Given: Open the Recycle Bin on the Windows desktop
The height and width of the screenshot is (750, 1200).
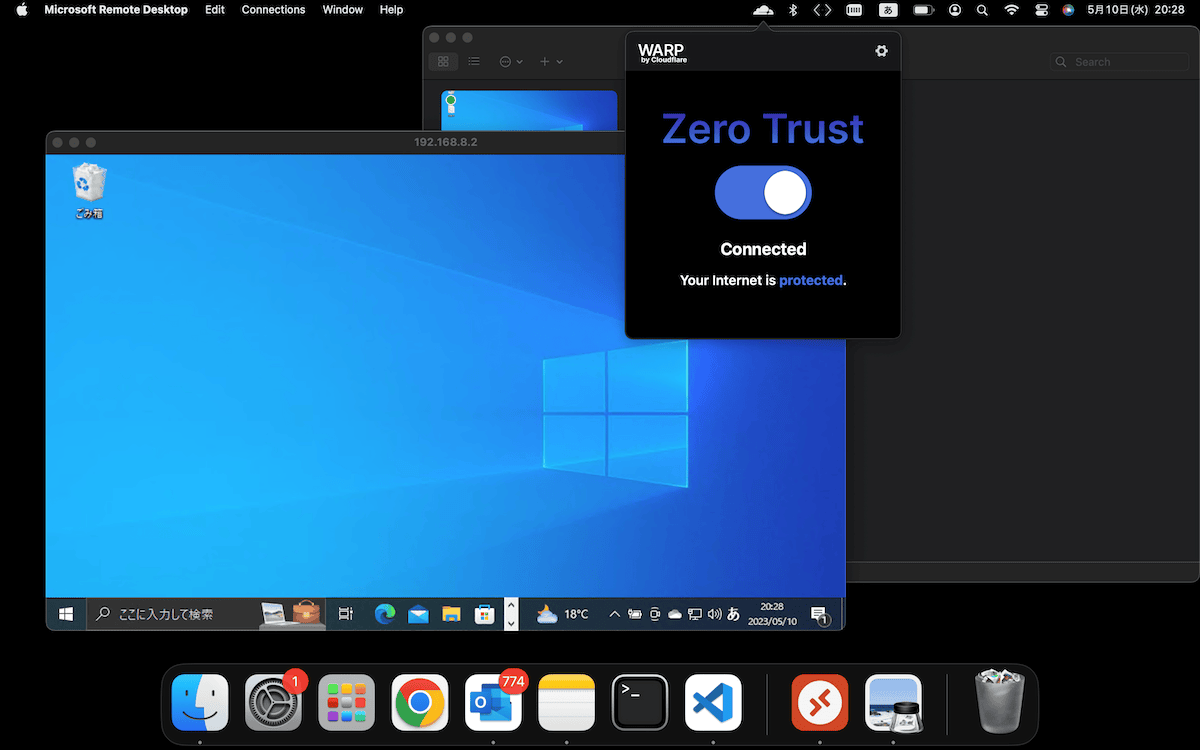Looking at the screenshot, I should coord(89,191).
